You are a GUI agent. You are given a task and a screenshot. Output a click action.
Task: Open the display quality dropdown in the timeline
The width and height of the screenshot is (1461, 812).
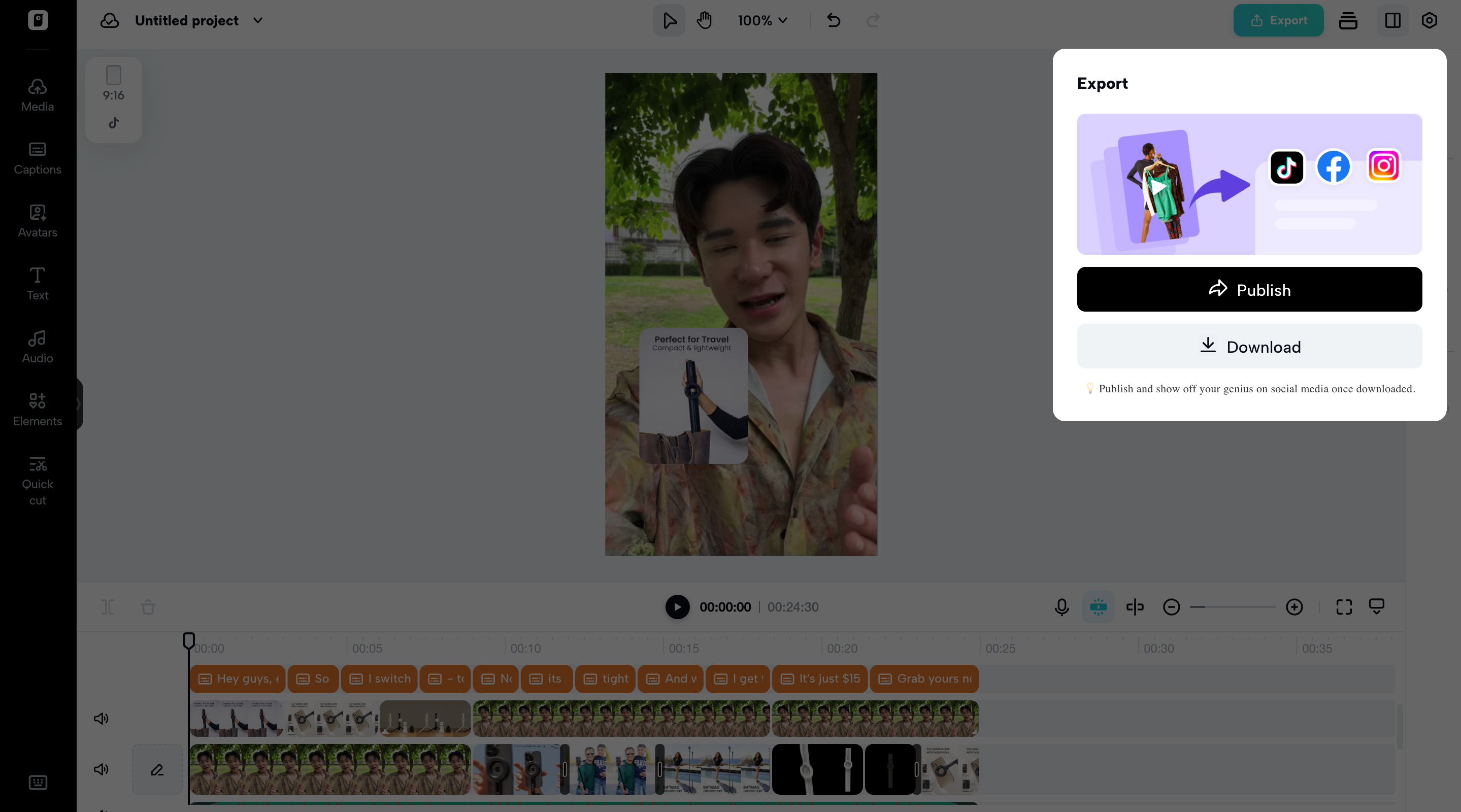tap(1377, 607)
